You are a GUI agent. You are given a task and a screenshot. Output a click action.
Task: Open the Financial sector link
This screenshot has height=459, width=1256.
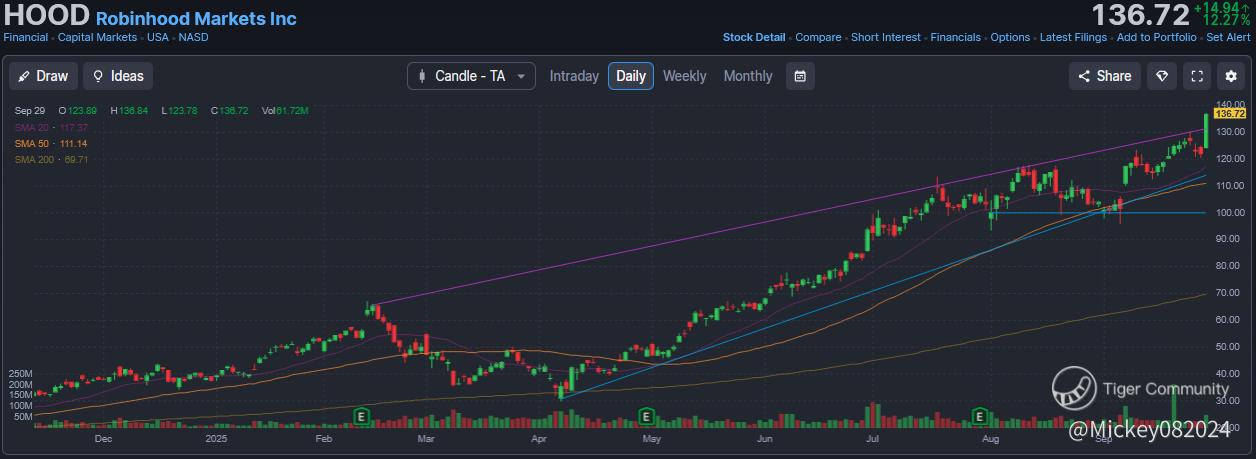(27, 38)
